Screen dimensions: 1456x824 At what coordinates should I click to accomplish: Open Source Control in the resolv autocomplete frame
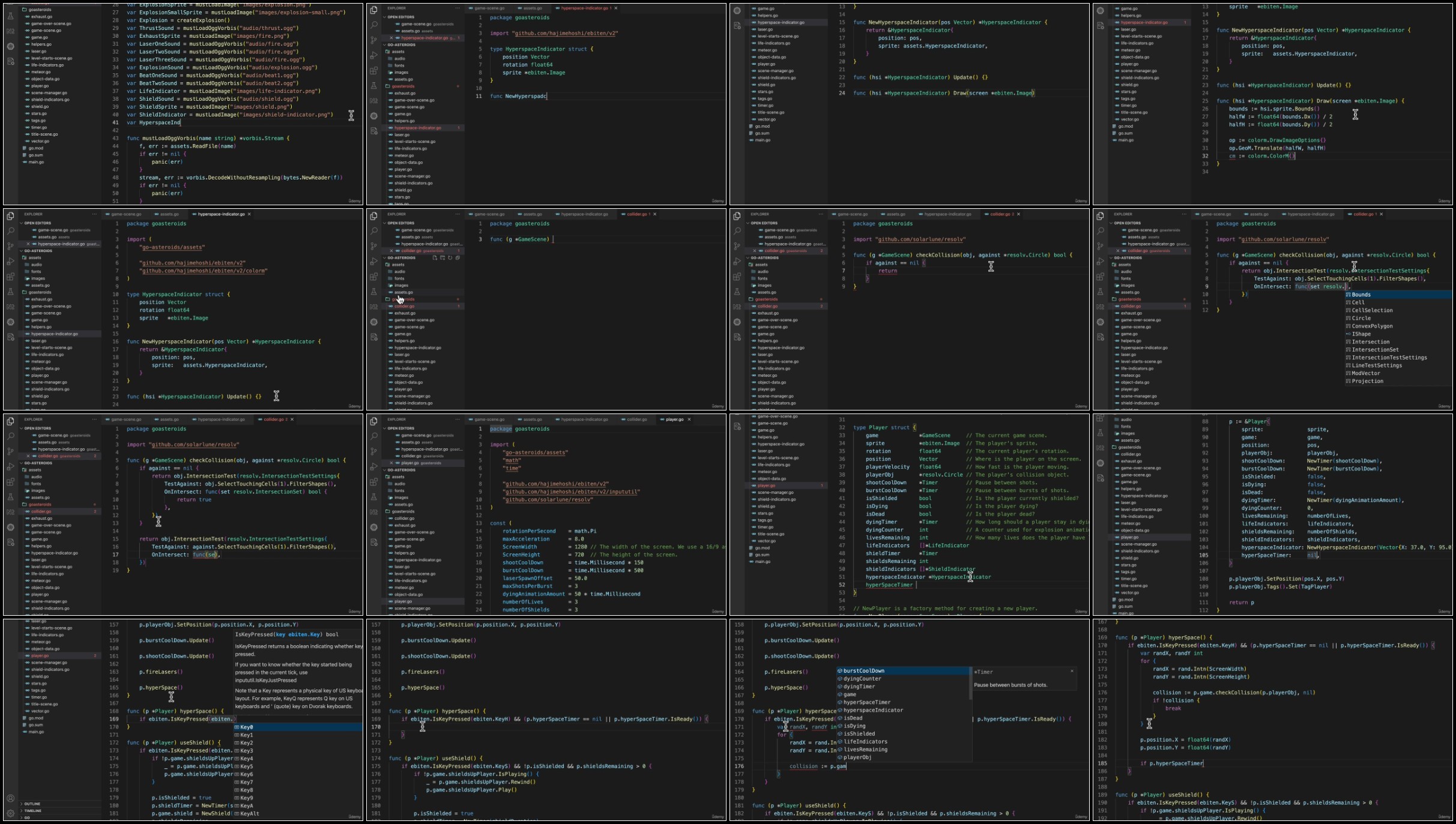1100,246
